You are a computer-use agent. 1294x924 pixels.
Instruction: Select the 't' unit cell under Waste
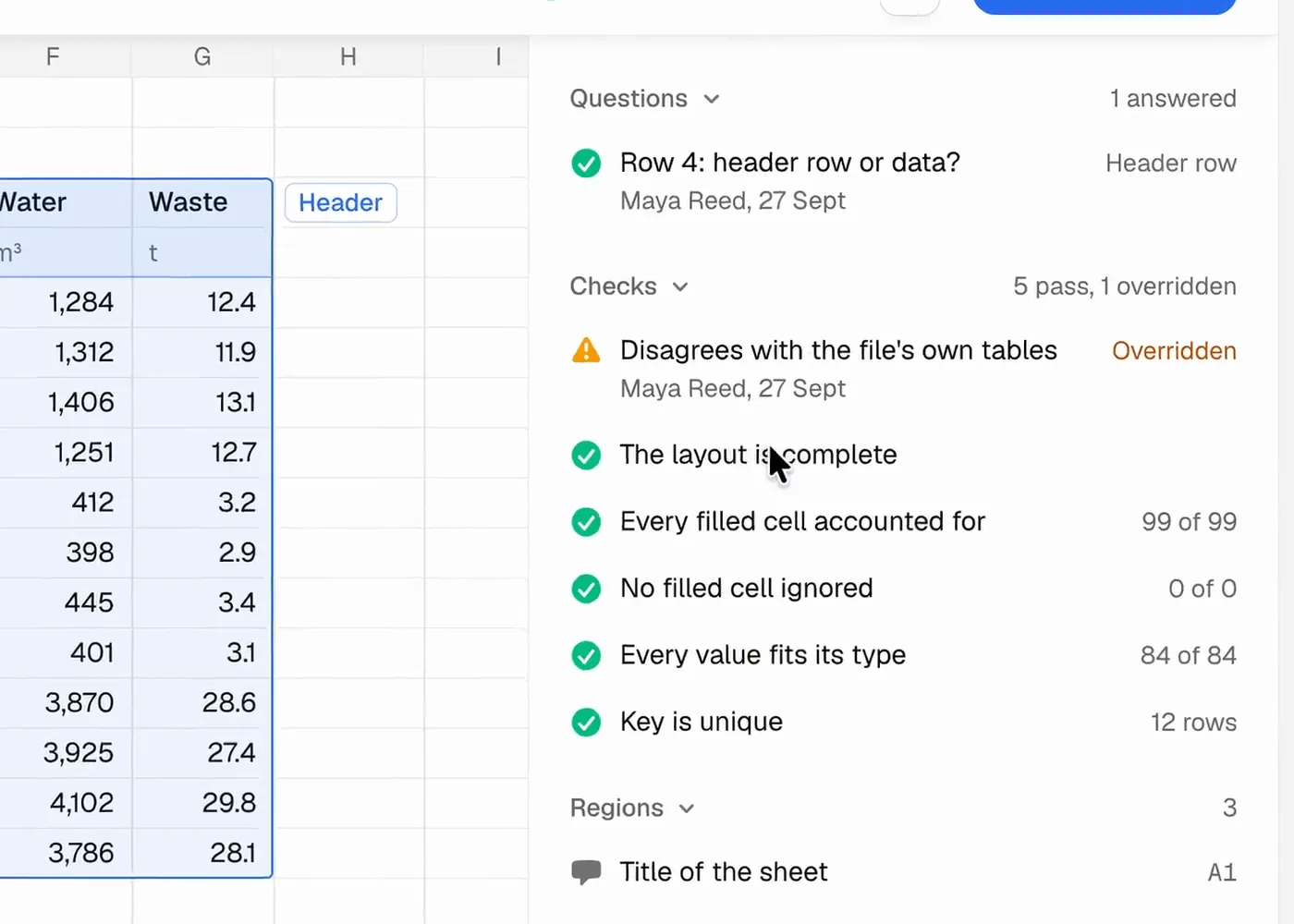tap(202, 252)
